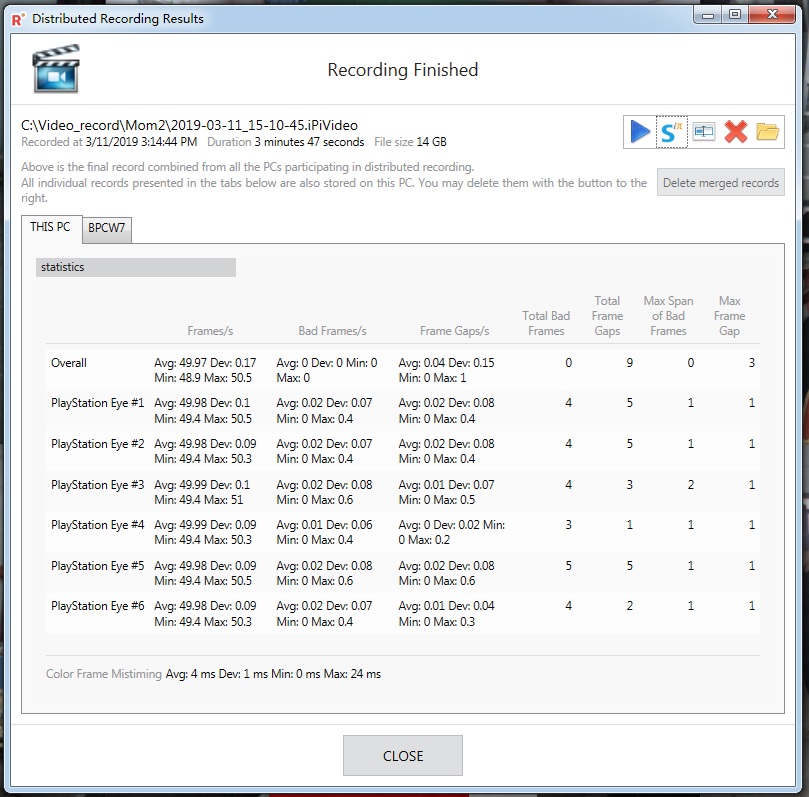The image size is (809, 797).
Task: Switch to the BPCW7 tab
Action: (107, 229)
